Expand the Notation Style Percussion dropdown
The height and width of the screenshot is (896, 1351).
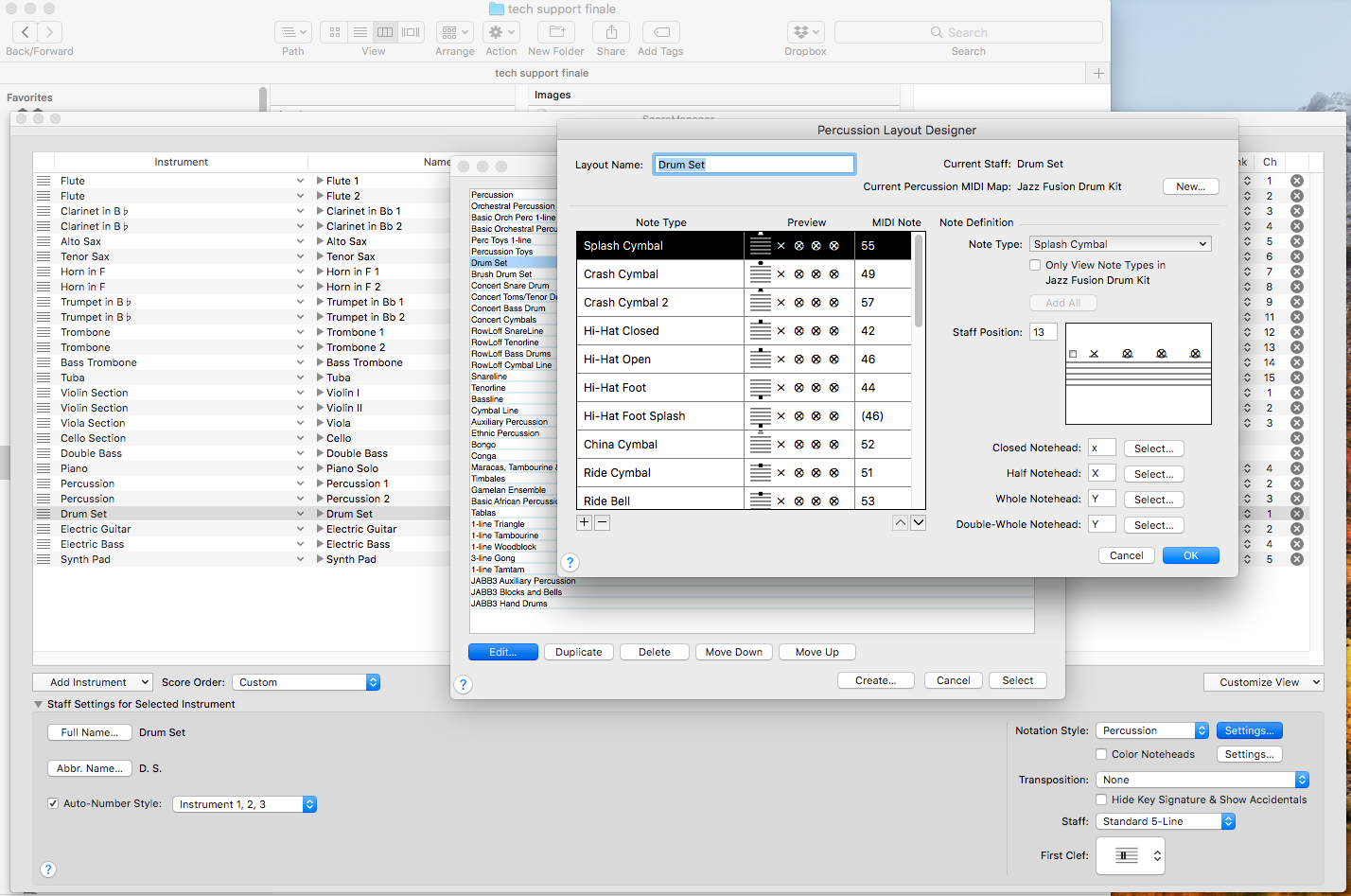1151,730
